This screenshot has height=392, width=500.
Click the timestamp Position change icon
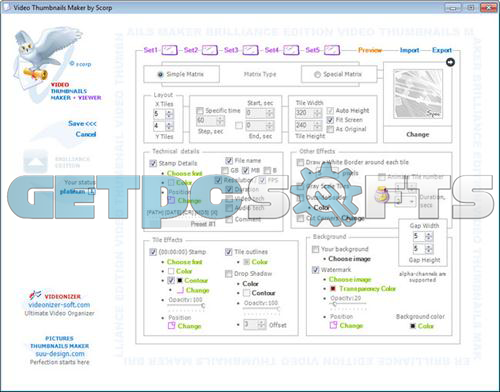(171, 325)
